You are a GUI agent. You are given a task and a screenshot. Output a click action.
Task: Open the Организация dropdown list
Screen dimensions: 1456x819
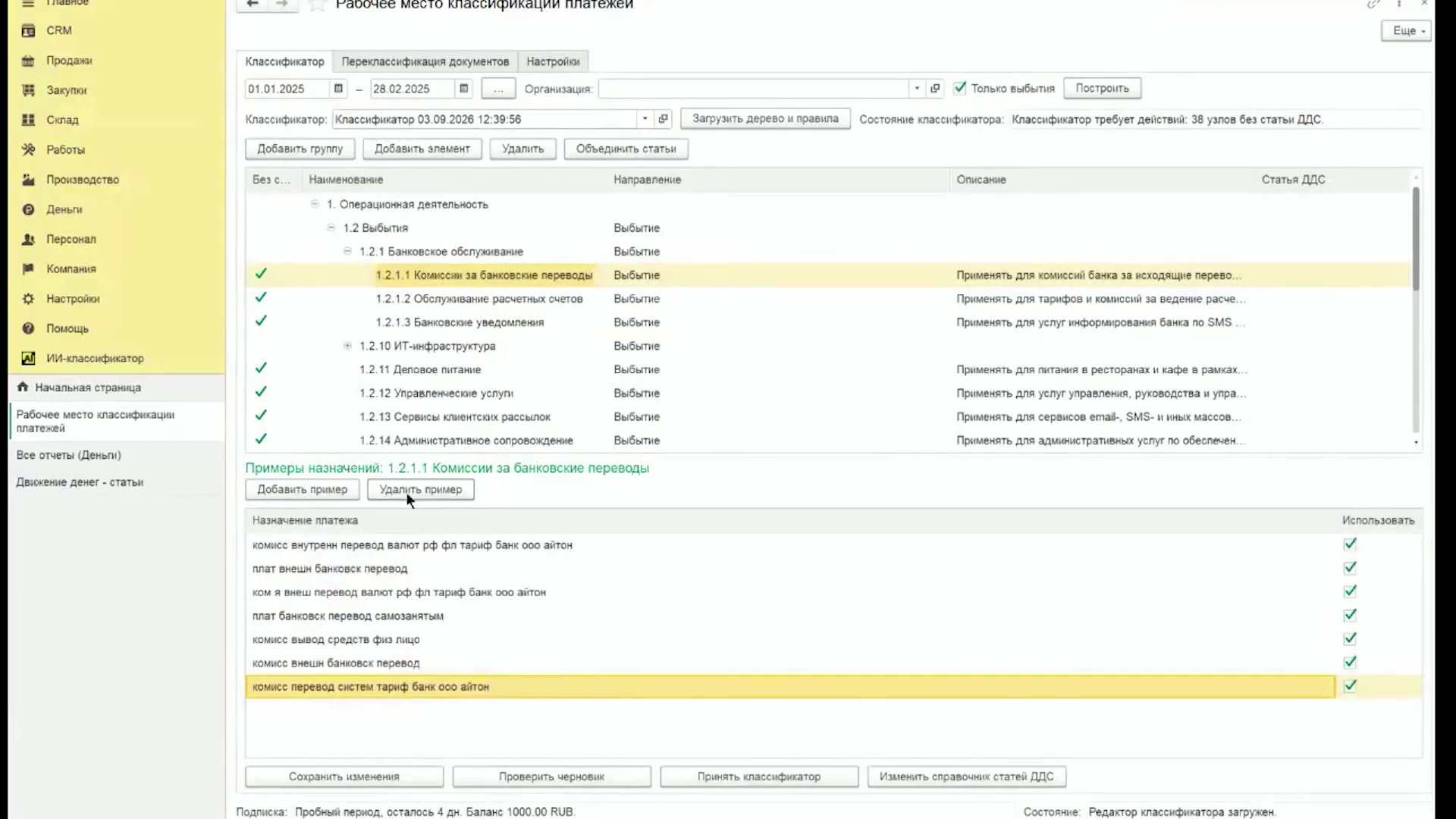(917, 89)
